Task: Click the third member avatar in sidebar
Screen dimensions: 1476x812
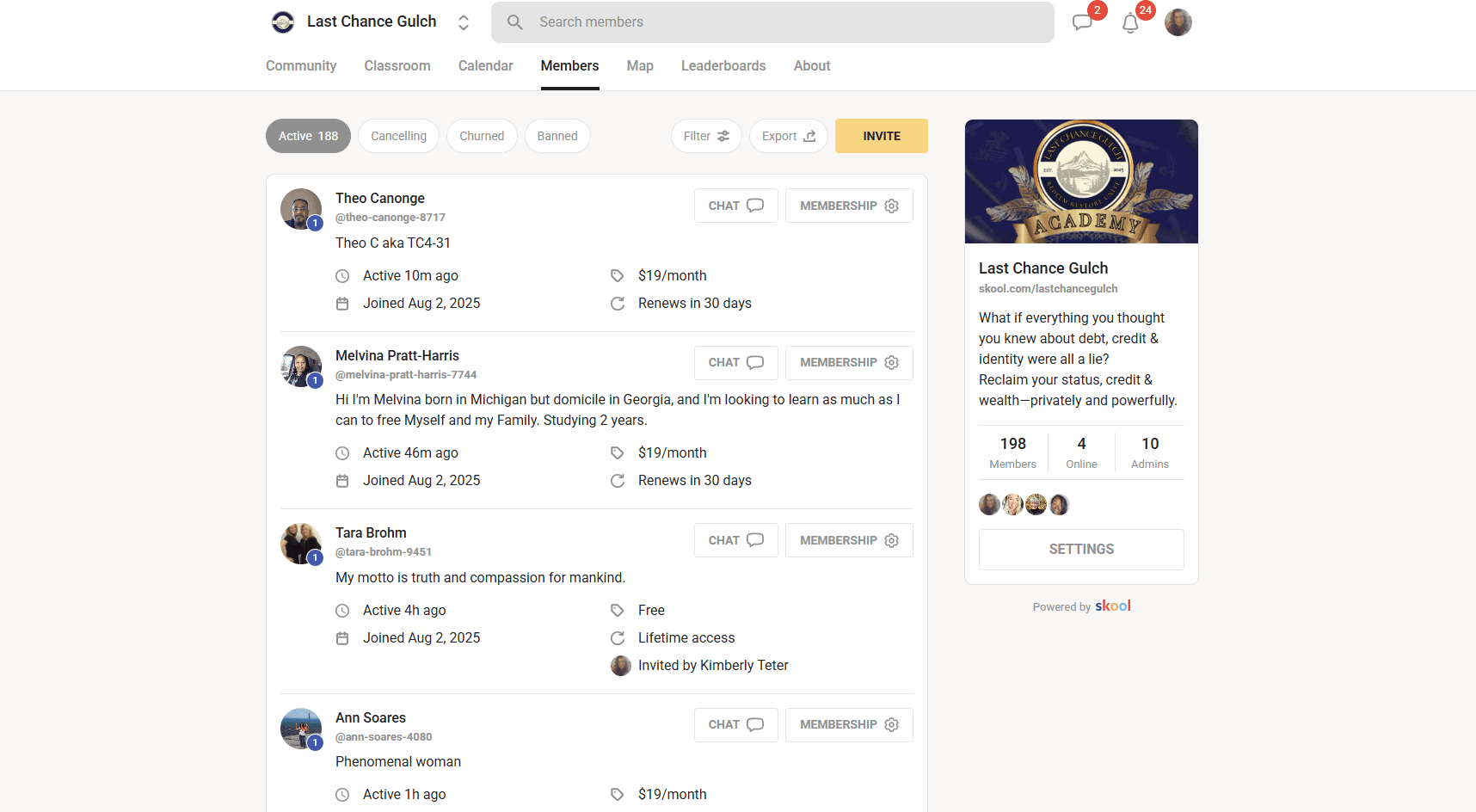Action: tap(1036, 505)
